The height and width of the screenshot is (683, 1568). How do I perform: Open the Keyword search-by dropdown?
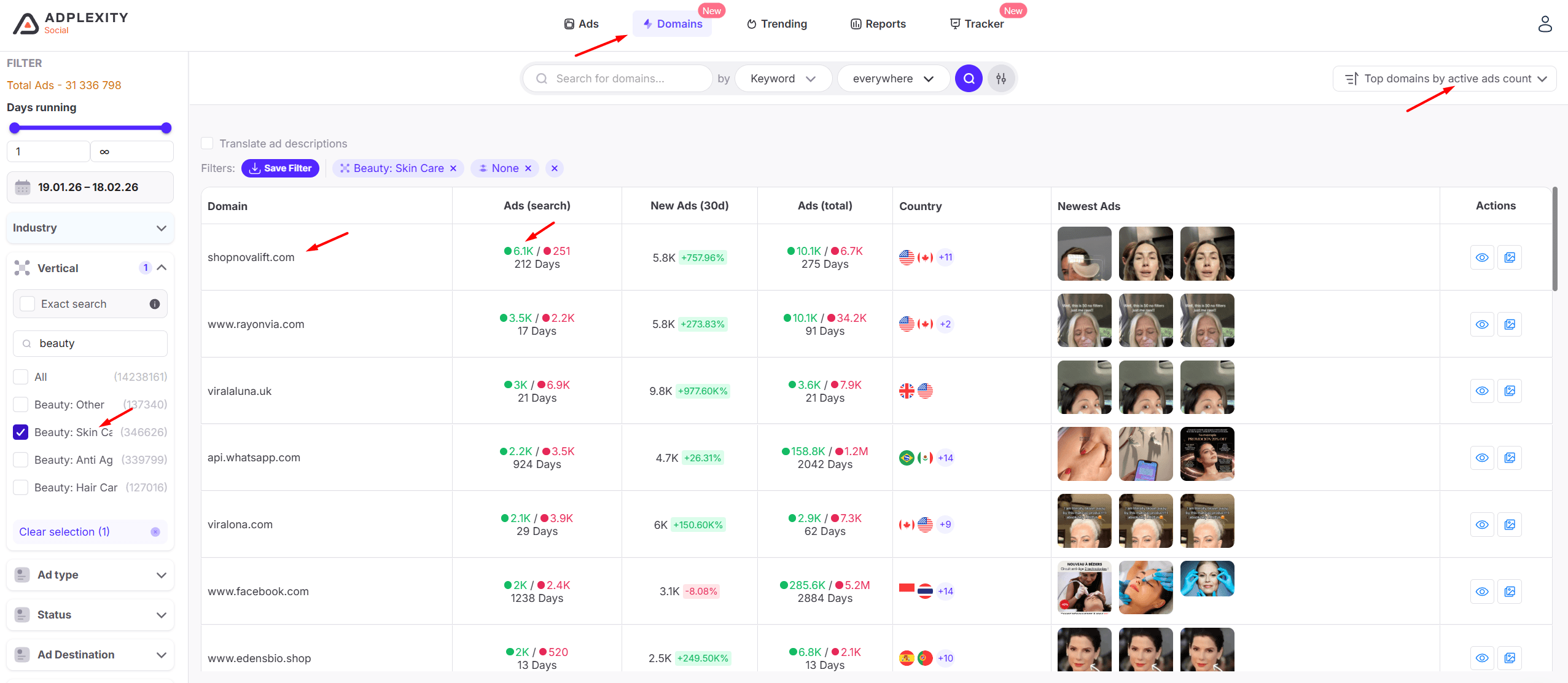tap(782, 79)
